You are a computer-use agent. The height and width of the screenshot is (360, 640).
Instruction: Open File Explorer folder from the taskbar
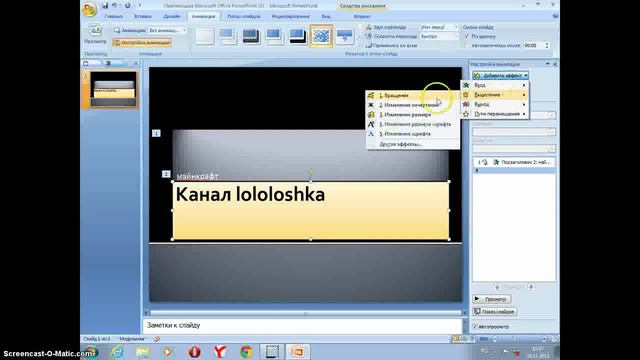point(143,351)
